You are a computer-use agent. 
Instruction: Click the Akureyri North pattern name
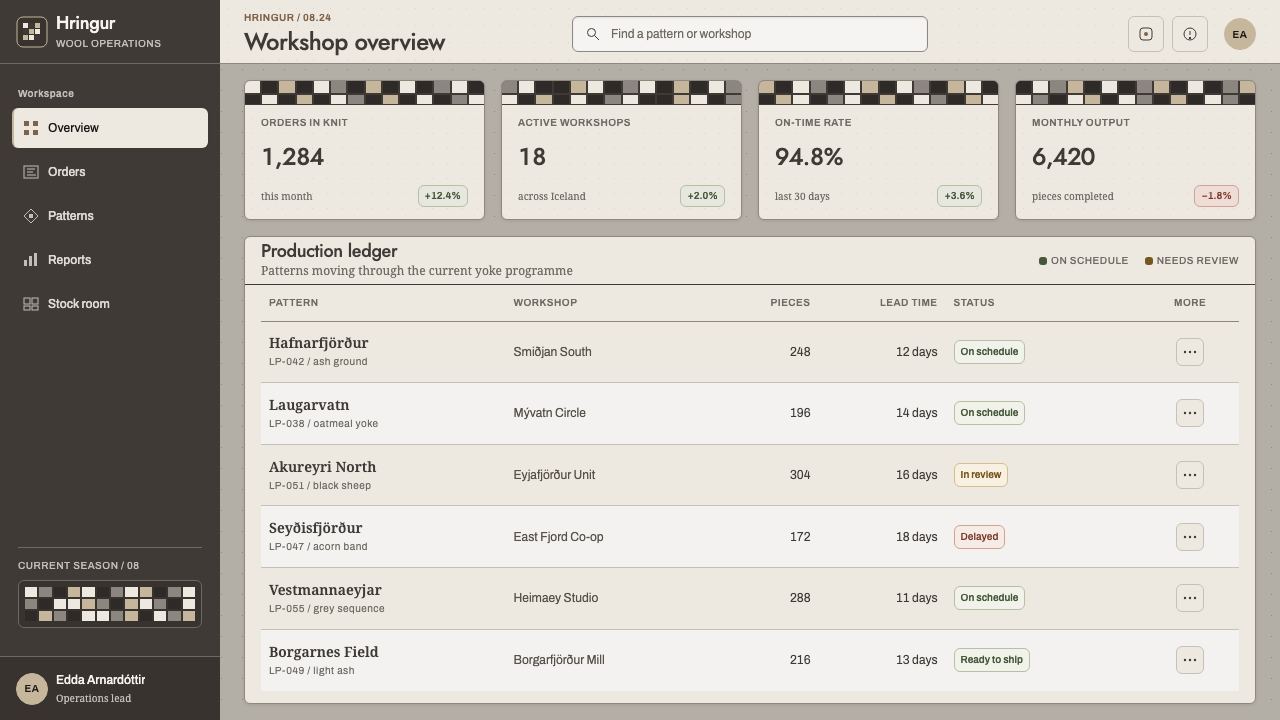point(322,467)
